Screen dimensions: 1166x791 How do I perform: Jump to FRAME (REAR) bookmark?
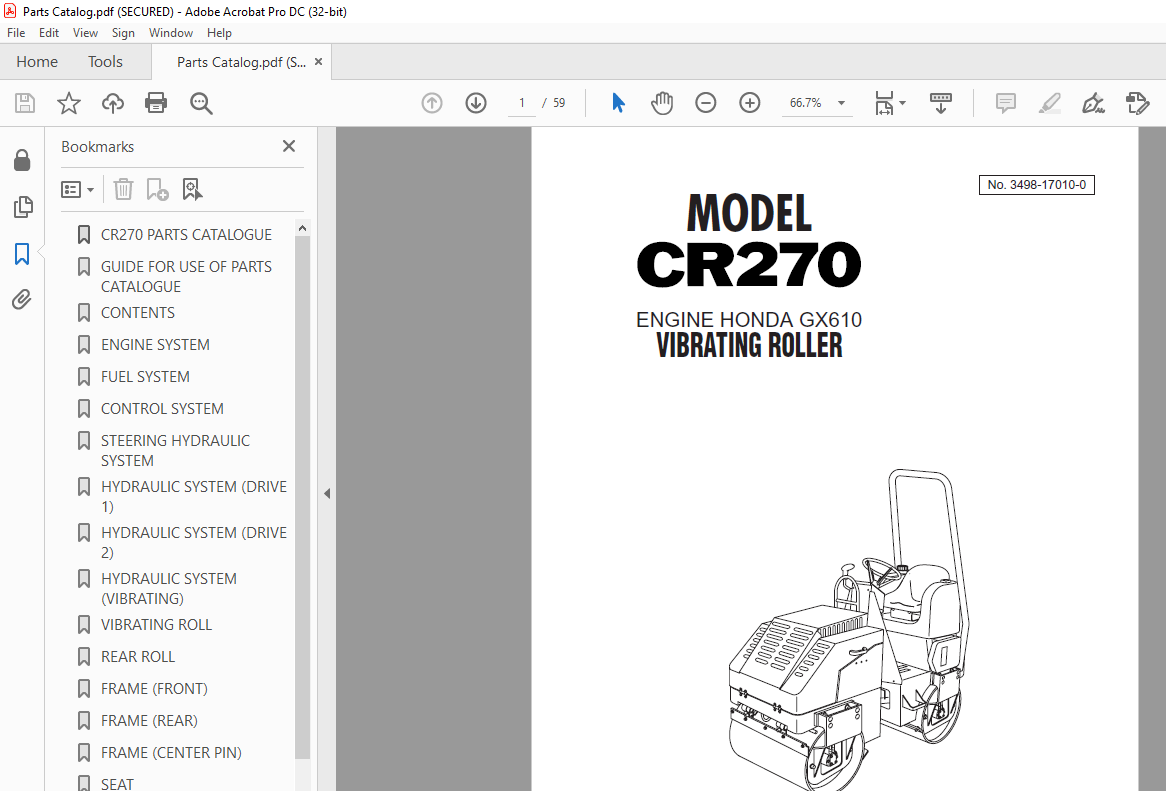(x=149, y=720)
